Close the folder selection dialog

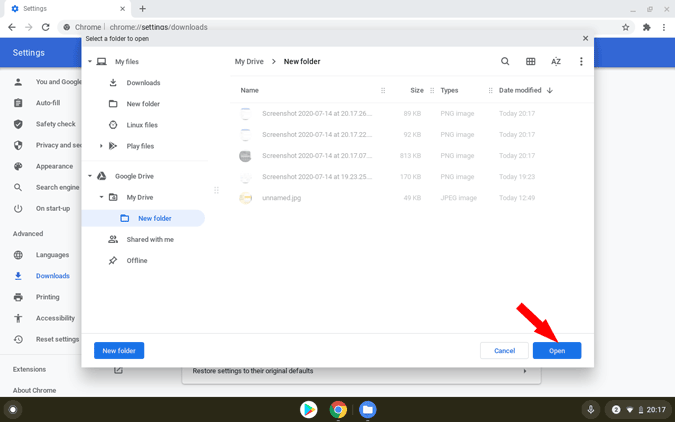(585, 38)
